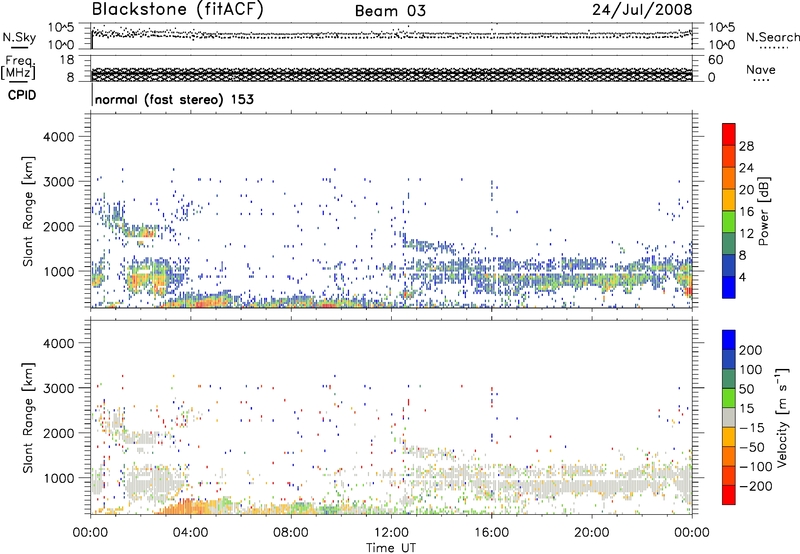
Task: Click the Velocity [m s⁻¹] colorbar title
Action: pyautogui.click(x=782, y=417)
